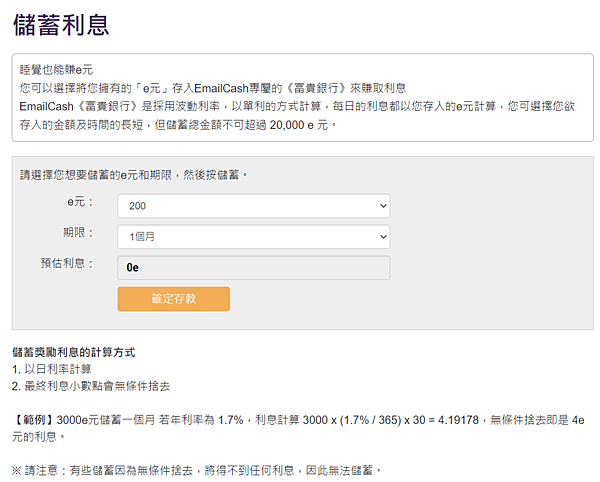Click the 儲蓄獎勵利息的計算方式 bold heading

click(73, 352)
